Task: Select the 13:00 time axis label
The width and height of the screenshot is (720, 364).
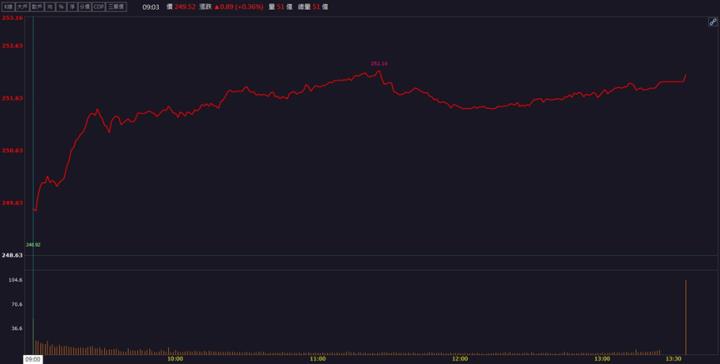Action: click(602, 359)
